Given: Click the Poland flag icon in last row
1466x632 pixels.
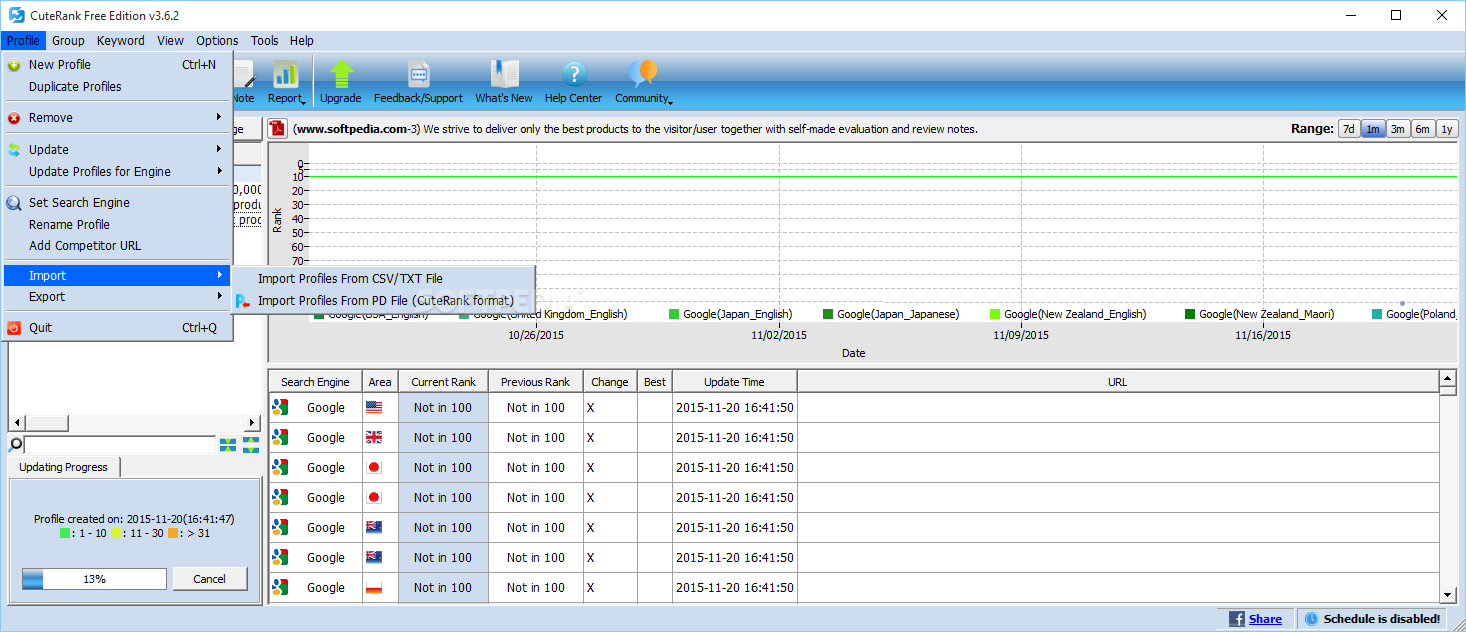Looking at the screenshot, I should pos(374,587).
